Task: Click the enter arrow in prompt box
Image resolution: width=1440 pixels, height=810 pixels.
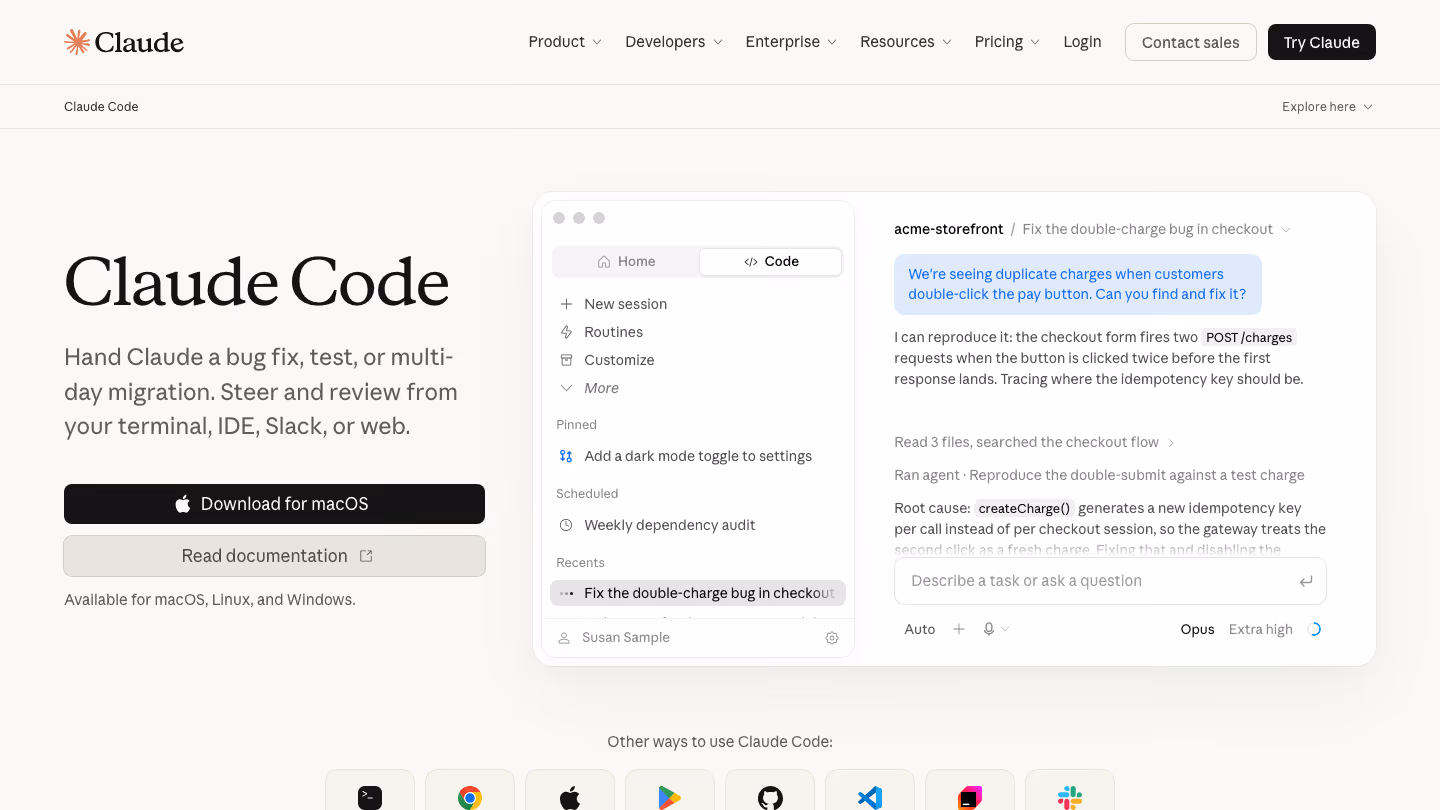Action: [1306, 581]
